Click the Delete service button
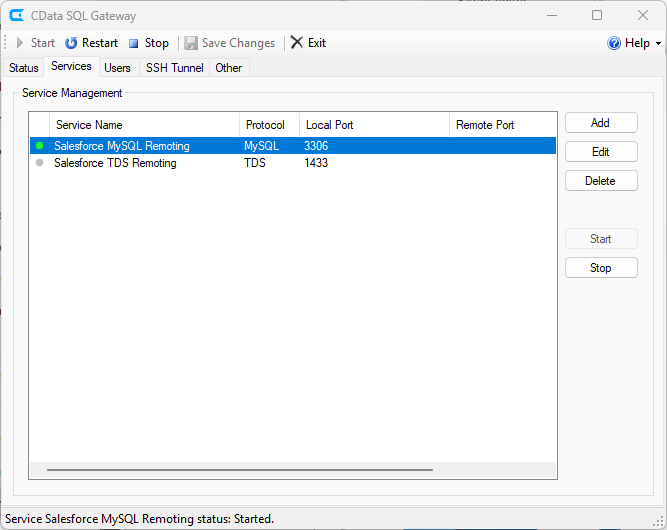This screenshot has width=667, height=530. point(600,181)
